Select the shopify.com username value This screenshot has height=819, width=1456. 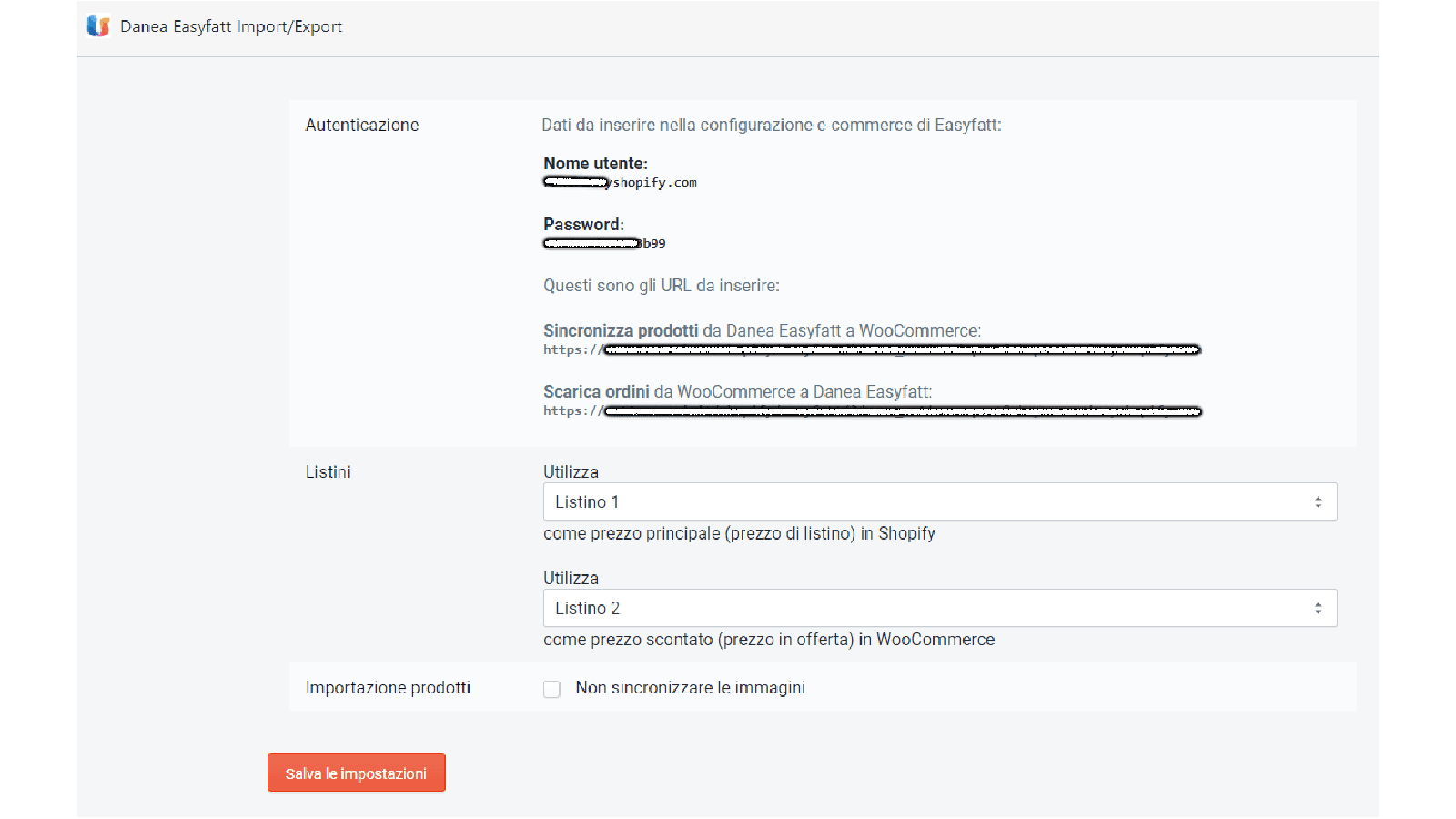[620, 183]
